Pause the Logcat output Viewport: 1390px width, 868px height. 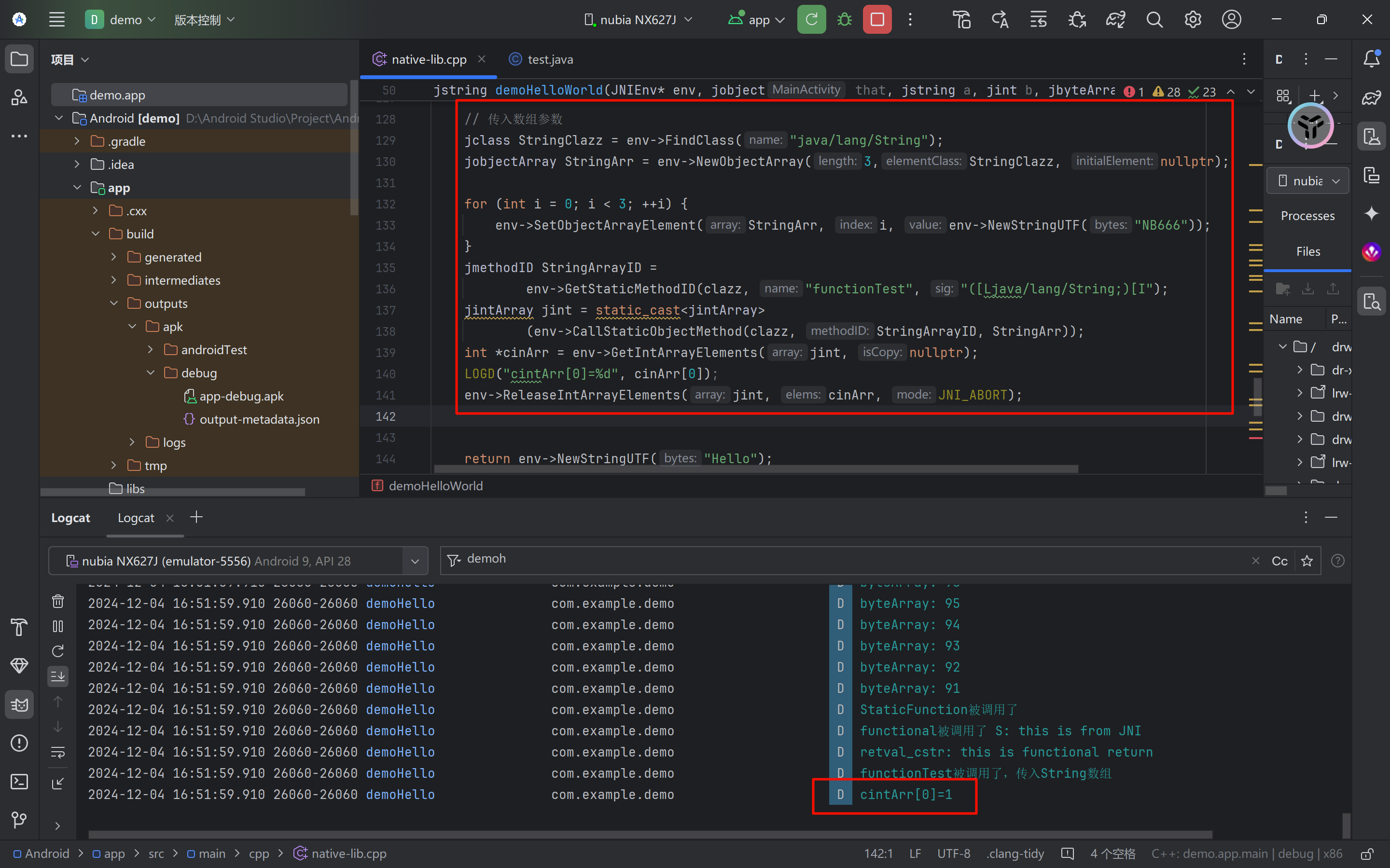point(58,626)
